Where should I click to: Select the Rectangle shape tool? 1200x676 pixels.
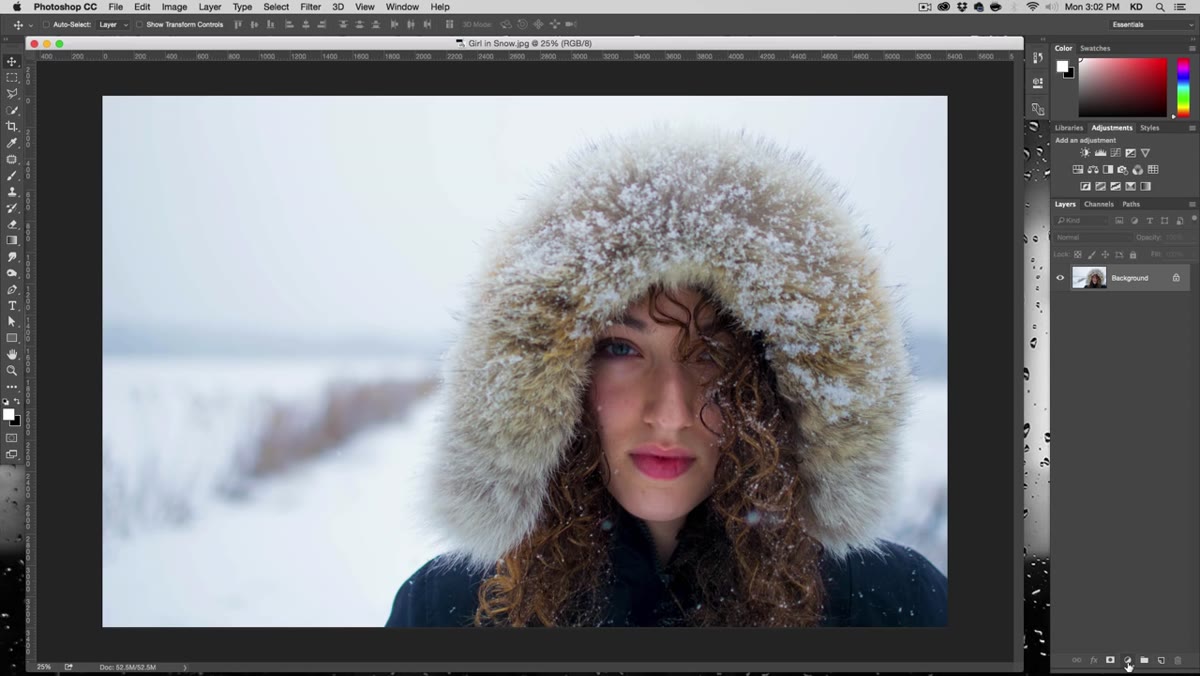point(12,338)
